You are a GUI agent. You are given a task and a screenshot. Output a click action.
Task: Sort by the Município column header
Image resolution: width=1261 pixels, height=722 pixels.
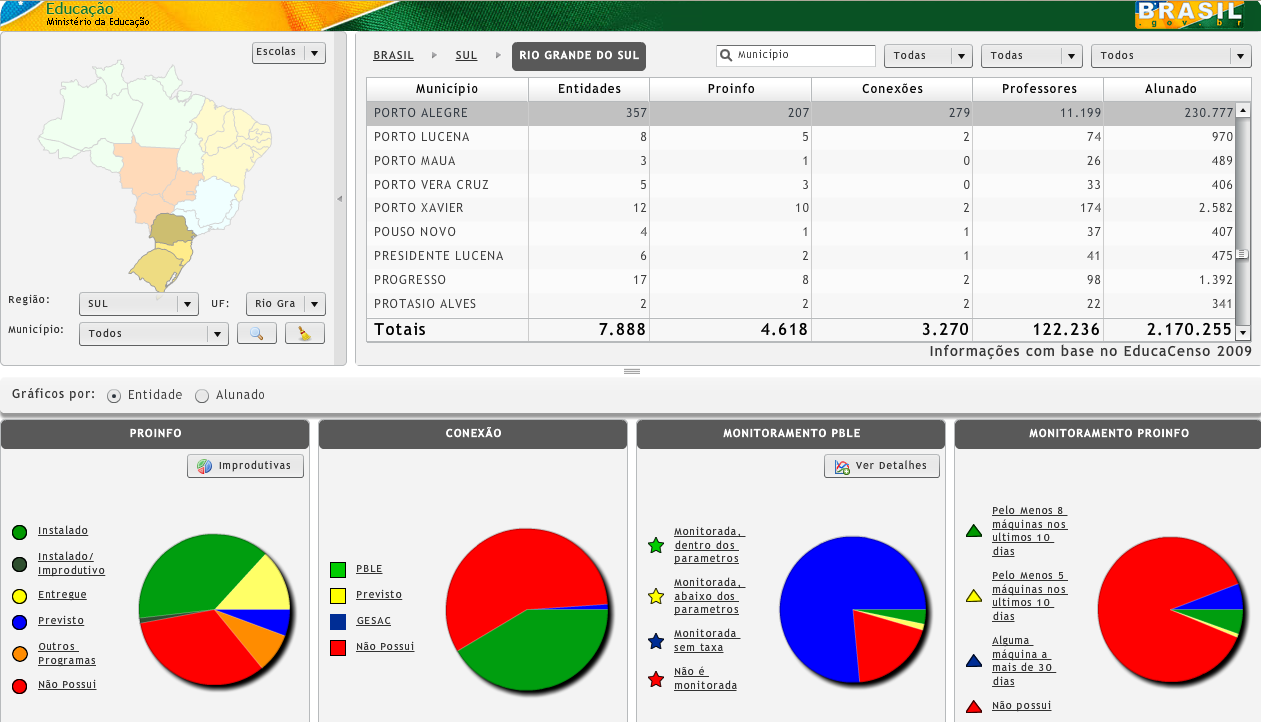coord(447,89)
